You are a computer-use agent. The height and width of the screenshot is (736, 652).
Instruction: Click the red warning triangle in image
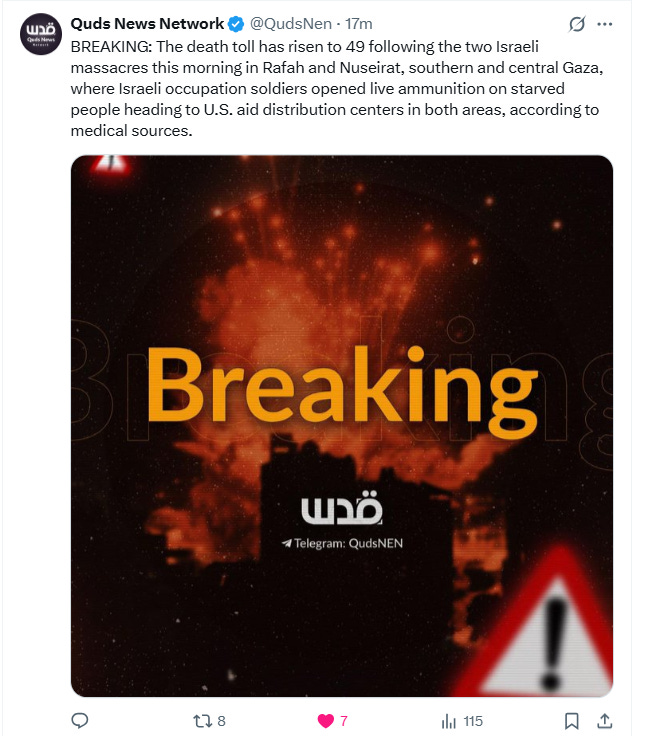pos(547,629)
